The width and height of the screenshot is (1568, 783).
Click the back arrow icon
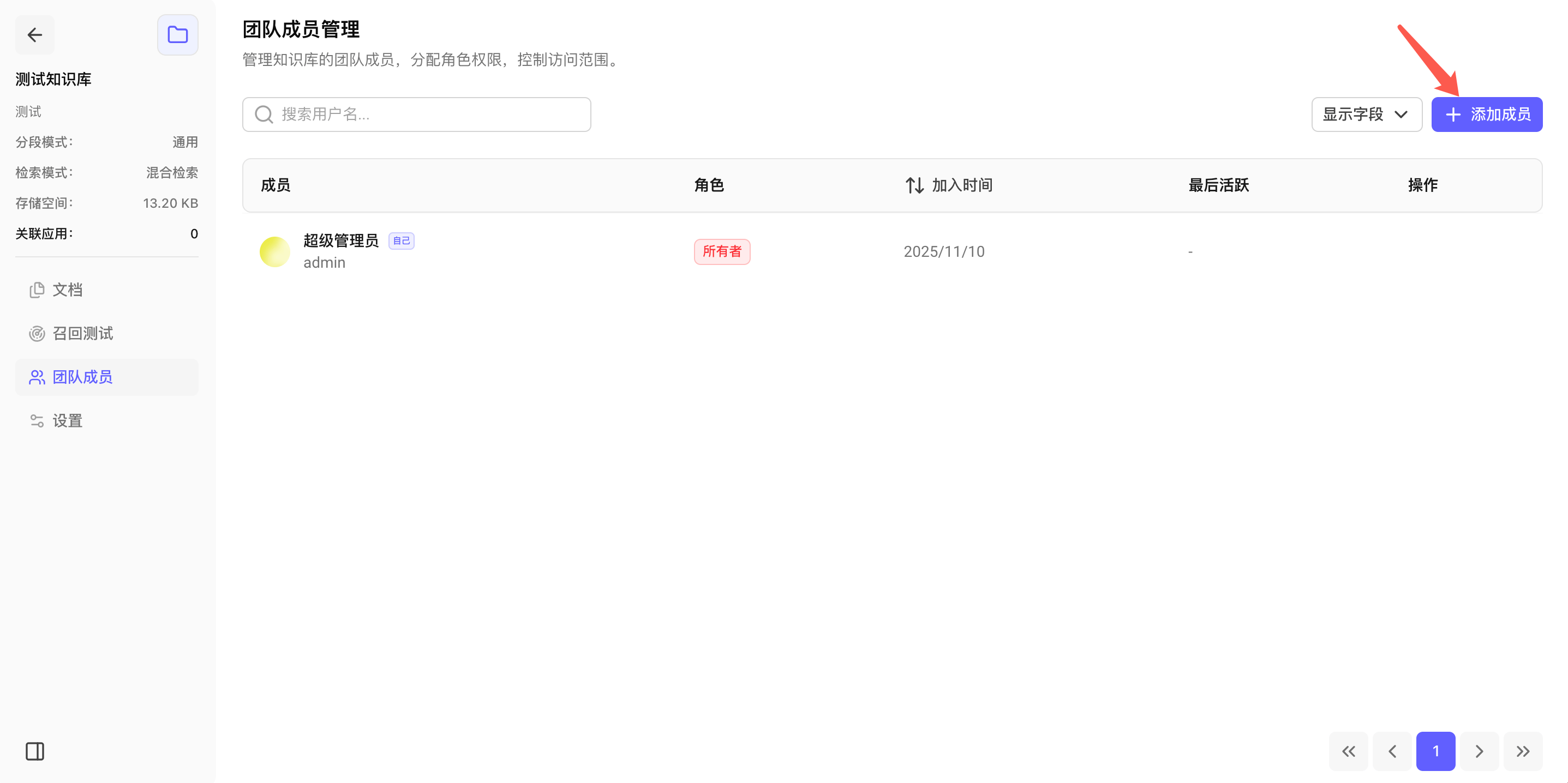click(x=35, y=35)
